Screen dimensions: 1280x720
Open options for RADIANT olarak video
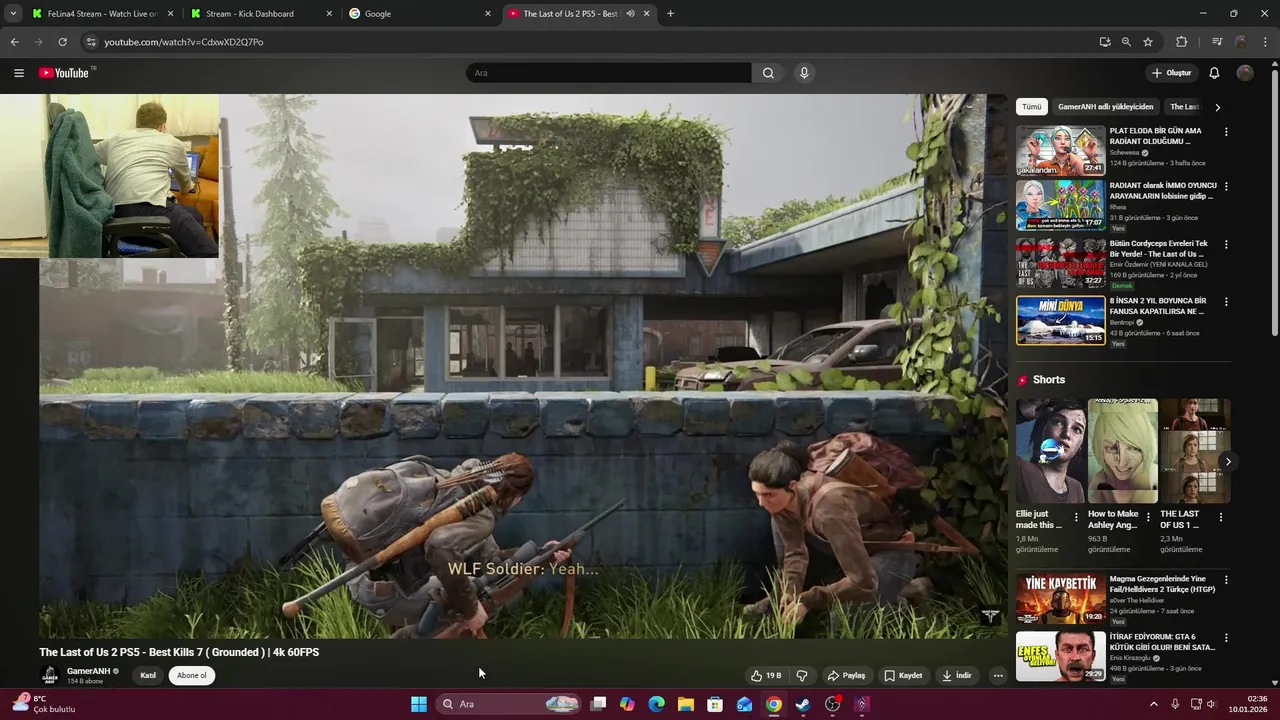coord(1226,186)
